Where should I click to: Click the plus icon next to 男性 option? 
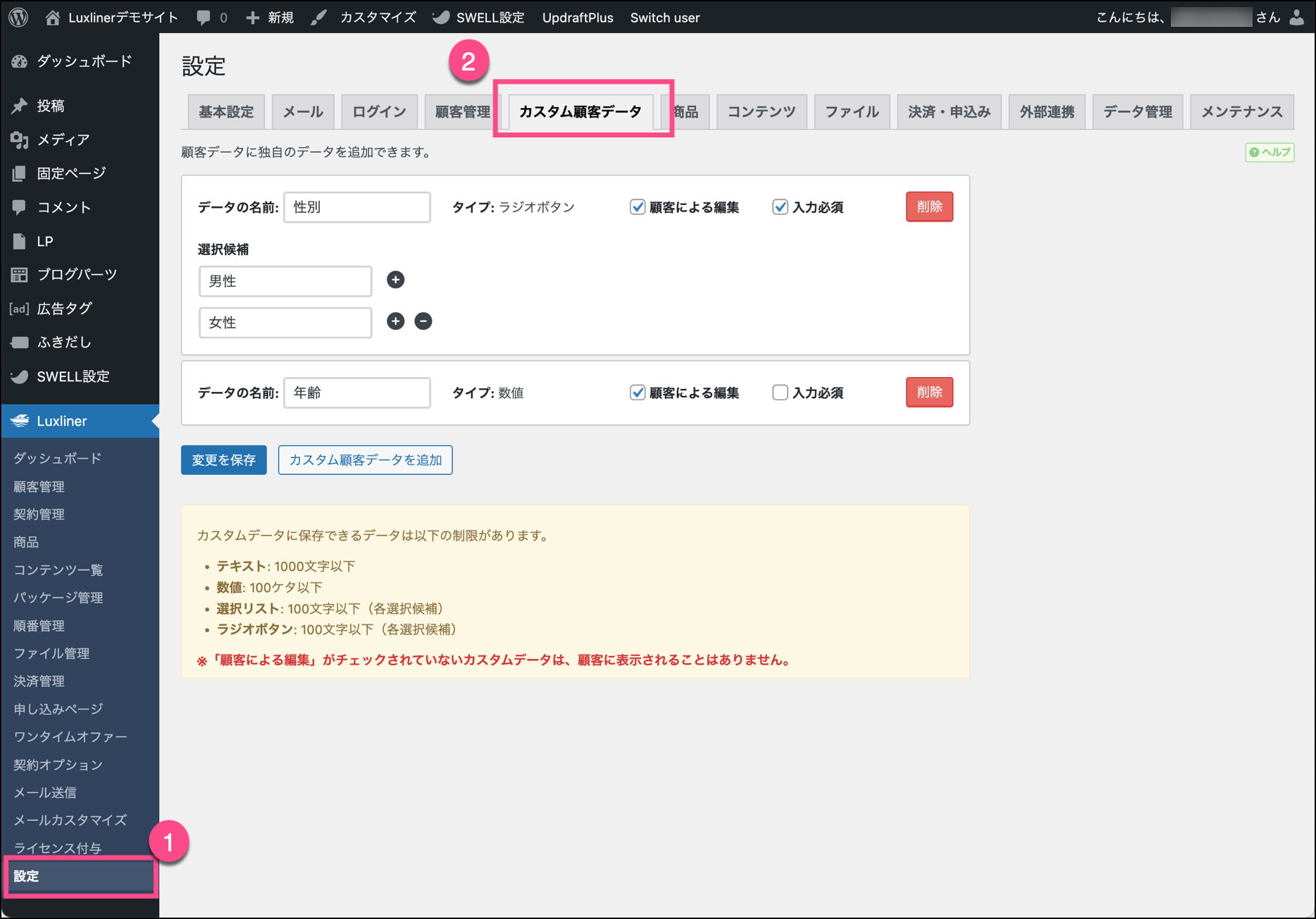pyautogui.click(x=396, y=280)
